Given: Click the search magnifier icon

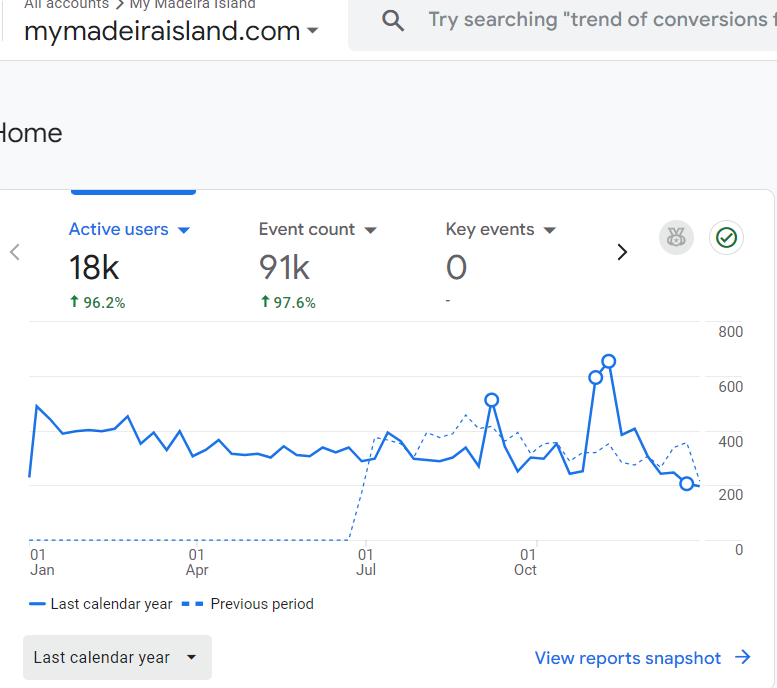Looking at the screenshot, I should click(x=394, y=21).
